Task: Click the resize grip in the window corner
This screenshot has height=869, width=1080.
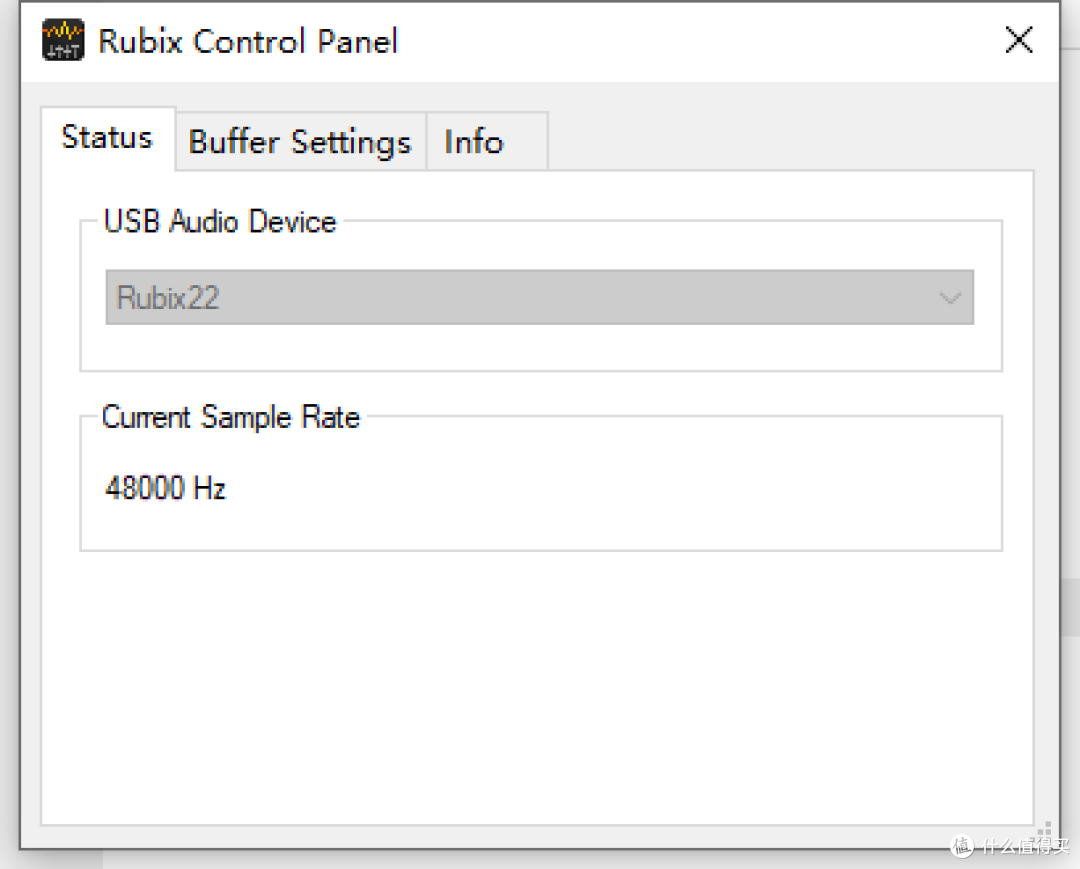Action: [1045, 833]
